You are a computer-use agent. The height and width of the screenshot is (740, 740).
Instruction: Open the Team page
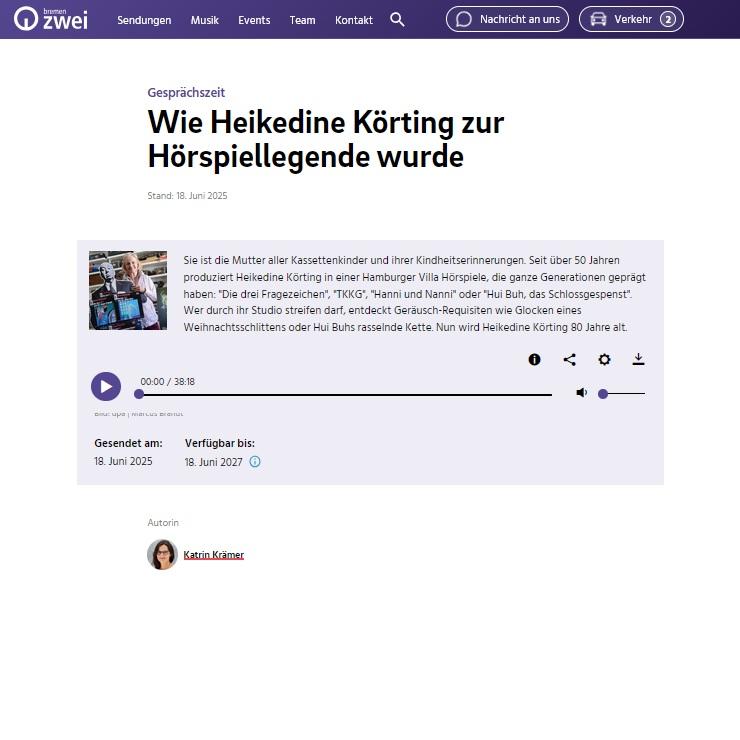point(302,20)
